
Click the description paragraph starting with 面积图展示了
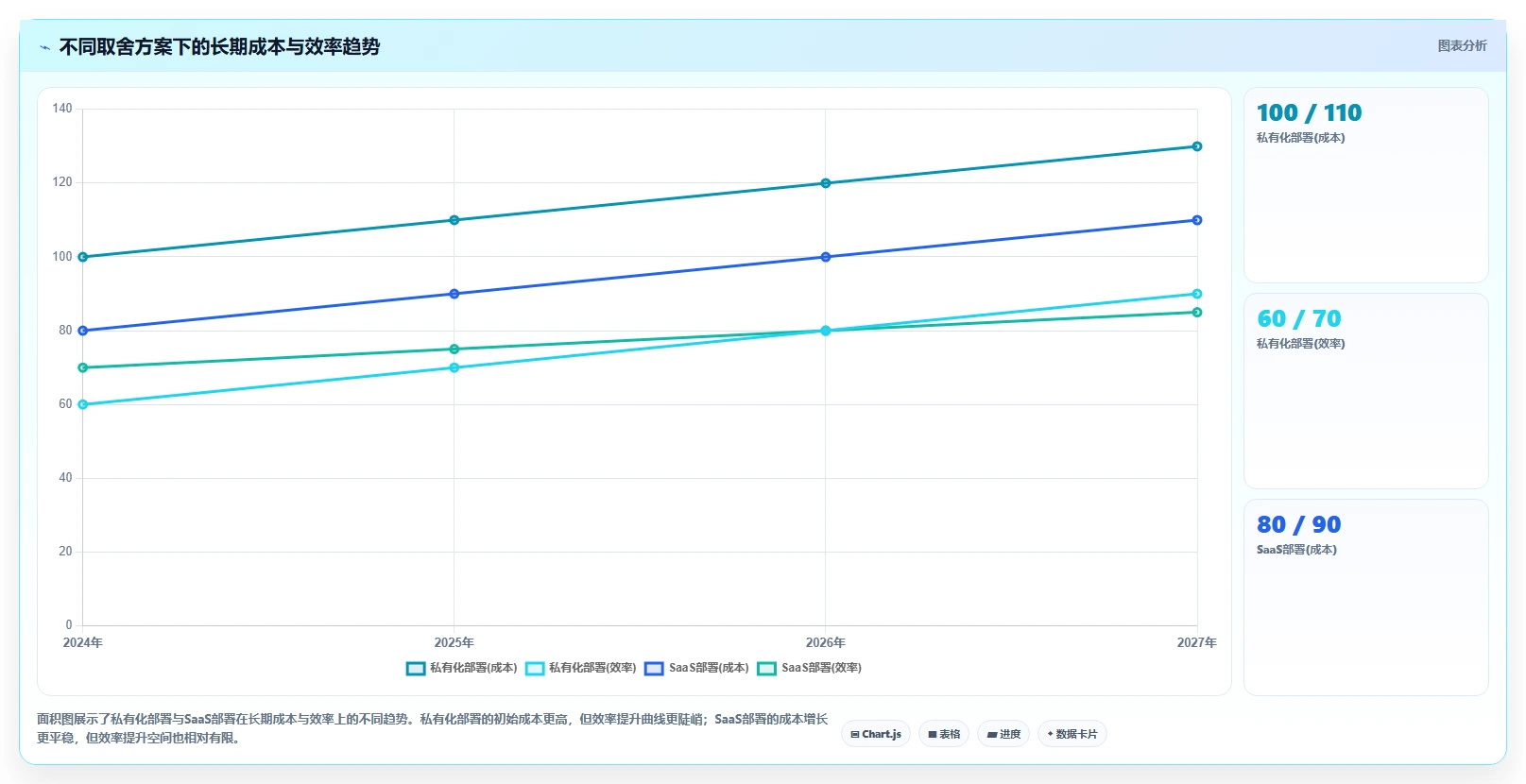(433, 728)
